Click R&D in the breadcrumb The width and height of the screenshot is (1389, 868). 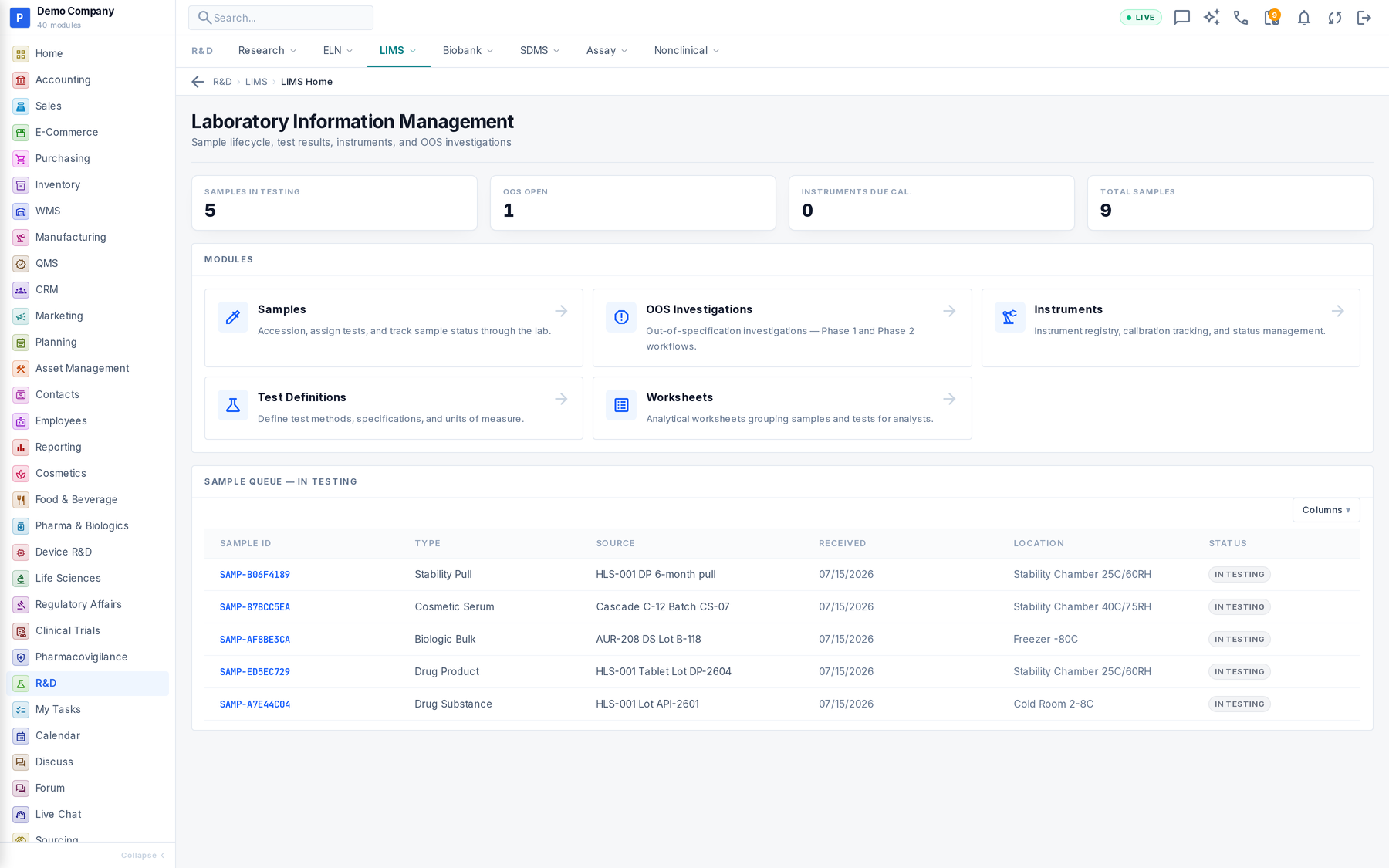click(x=222, y=82)
